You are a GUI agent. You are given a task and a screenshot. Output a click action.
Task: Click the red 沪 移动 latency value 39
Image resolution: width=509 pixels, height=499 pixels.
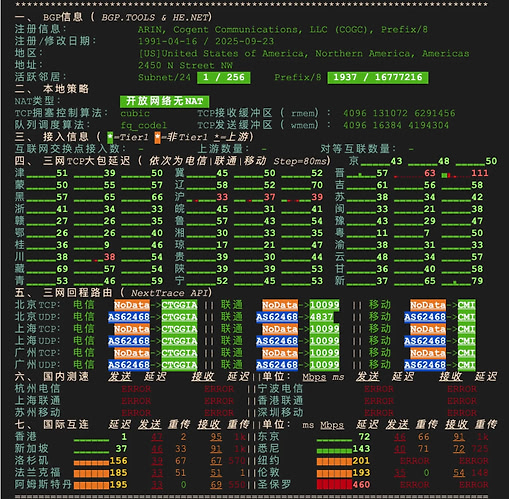[317, 197]
